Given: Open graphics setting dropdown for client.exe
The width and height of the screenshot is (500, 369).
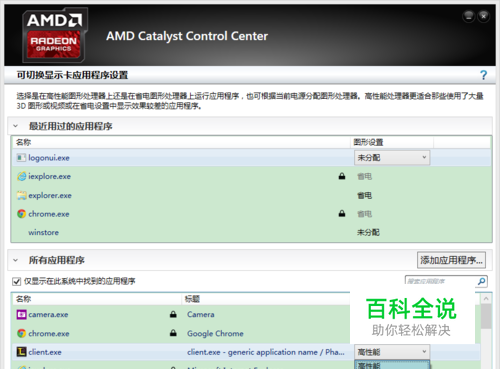Looking at the screenshot, I should click(x=392, y=352).
